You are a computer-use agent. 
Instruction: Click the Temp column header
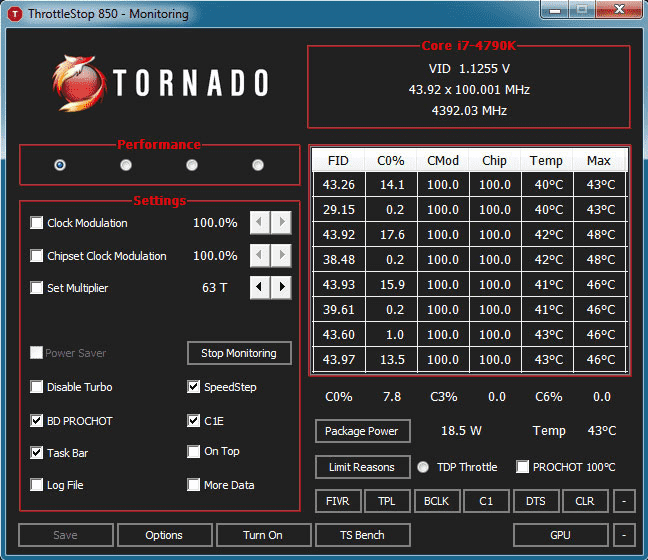click(546, 160)
